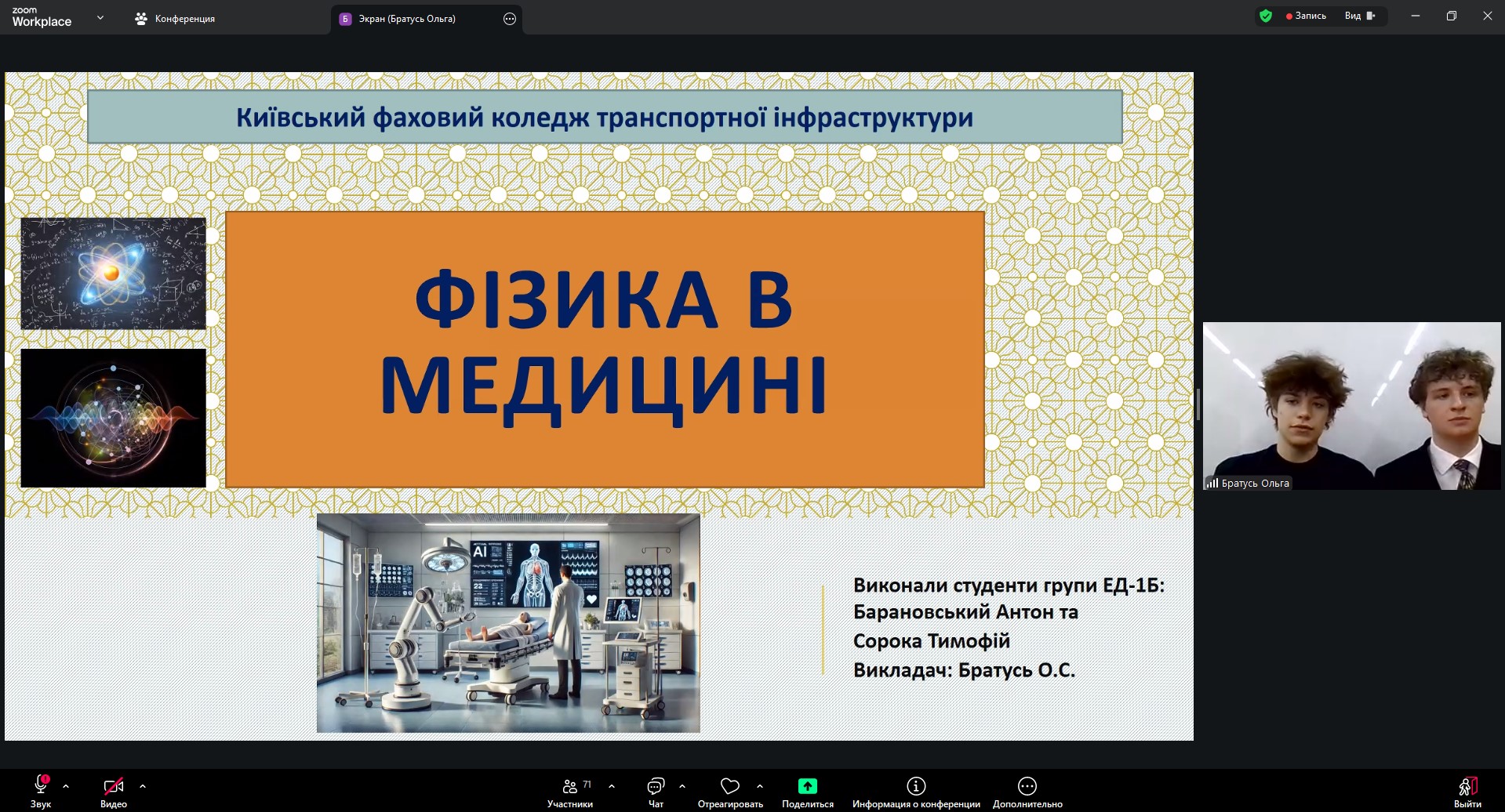Click the React heart icon
The image size is (1505, 812).
click(x=729, y=786)
